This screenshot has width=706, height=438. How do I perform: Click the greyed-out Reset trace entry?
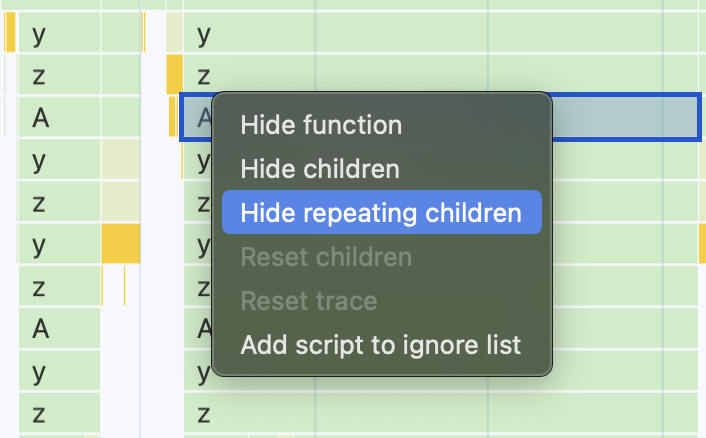click(309, 301)
